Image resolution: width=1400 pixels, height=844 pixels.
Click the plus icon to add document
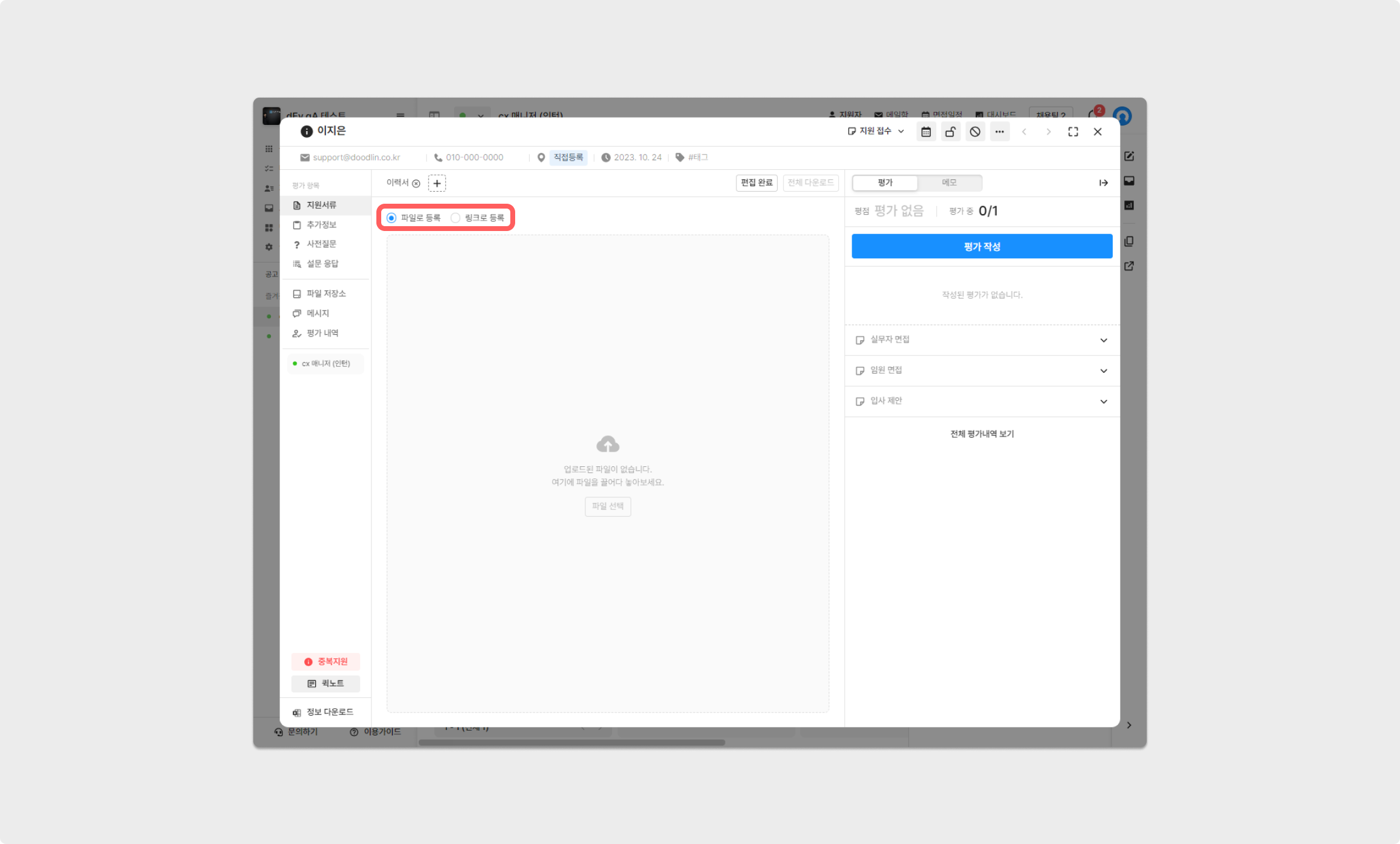click(436, 183)
